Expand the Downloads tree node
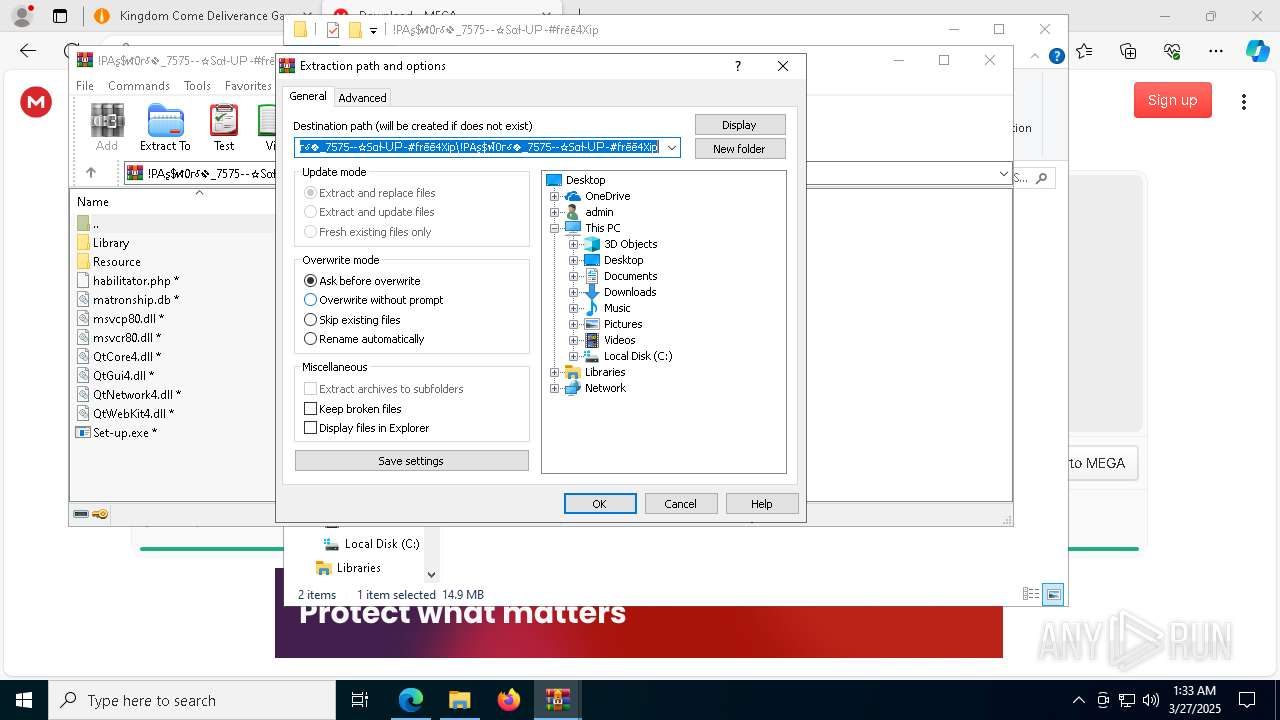 point(573,292)
